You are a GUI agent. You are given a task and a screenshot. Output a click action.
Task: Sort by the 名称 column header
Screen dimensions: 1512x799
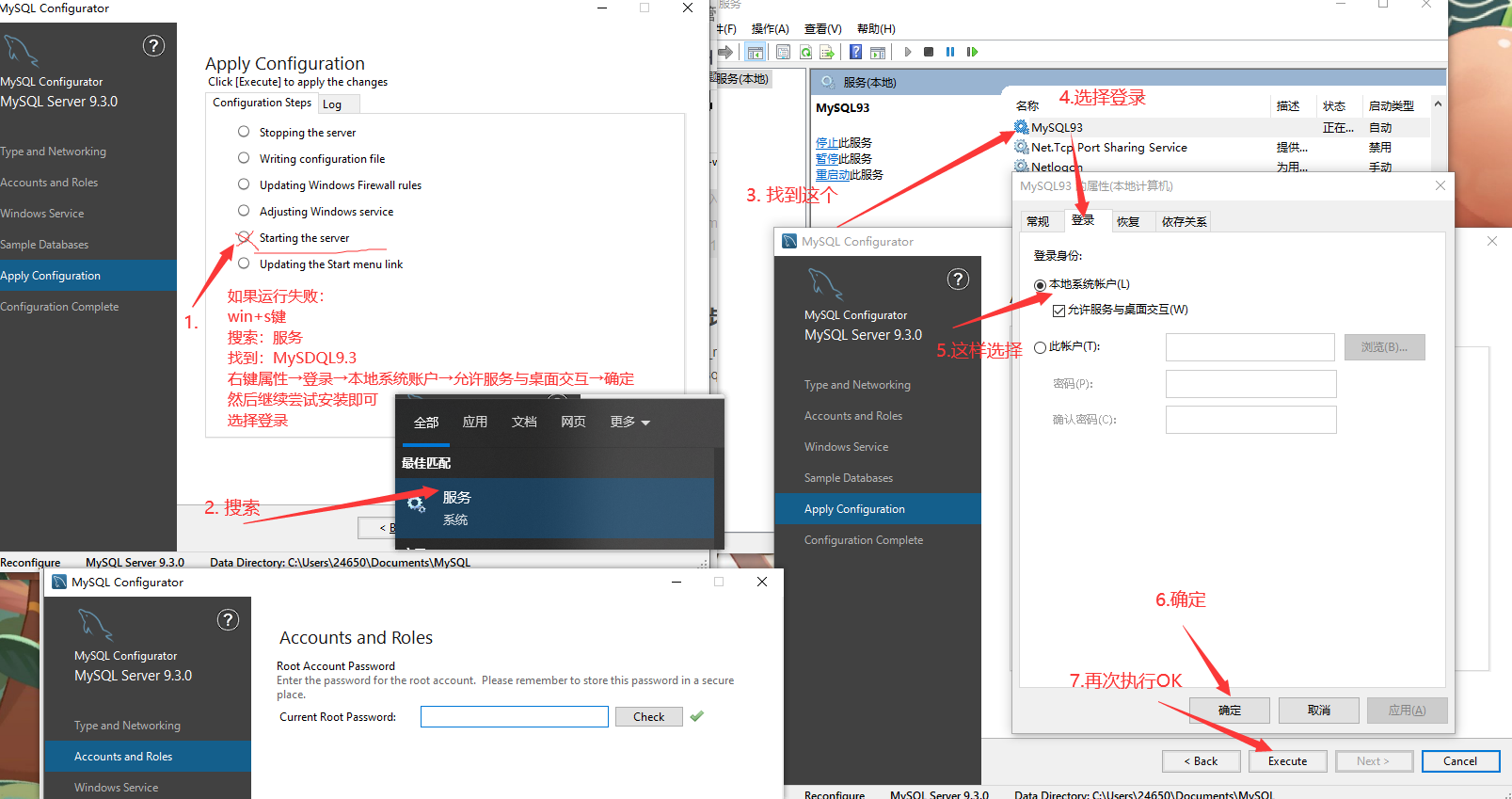tap(1027, 105)
